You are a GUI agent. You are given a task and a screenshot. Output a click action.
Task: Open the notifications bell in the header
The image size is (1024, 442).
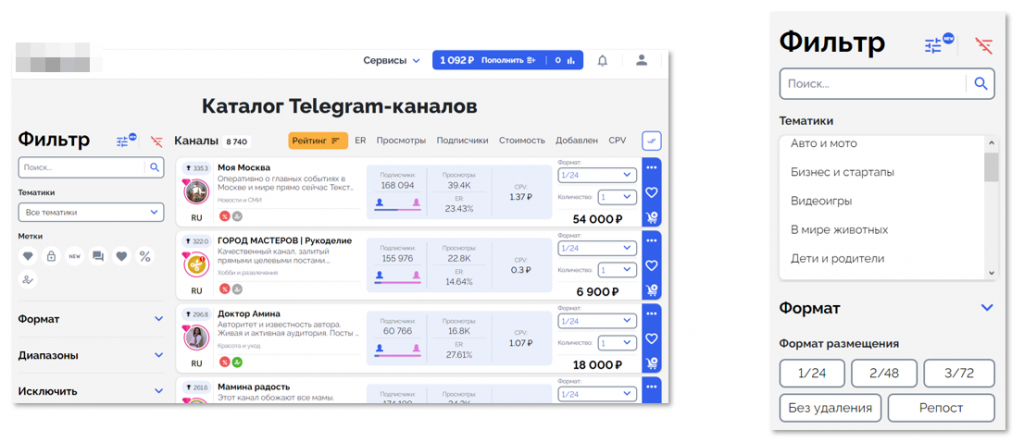602,61
